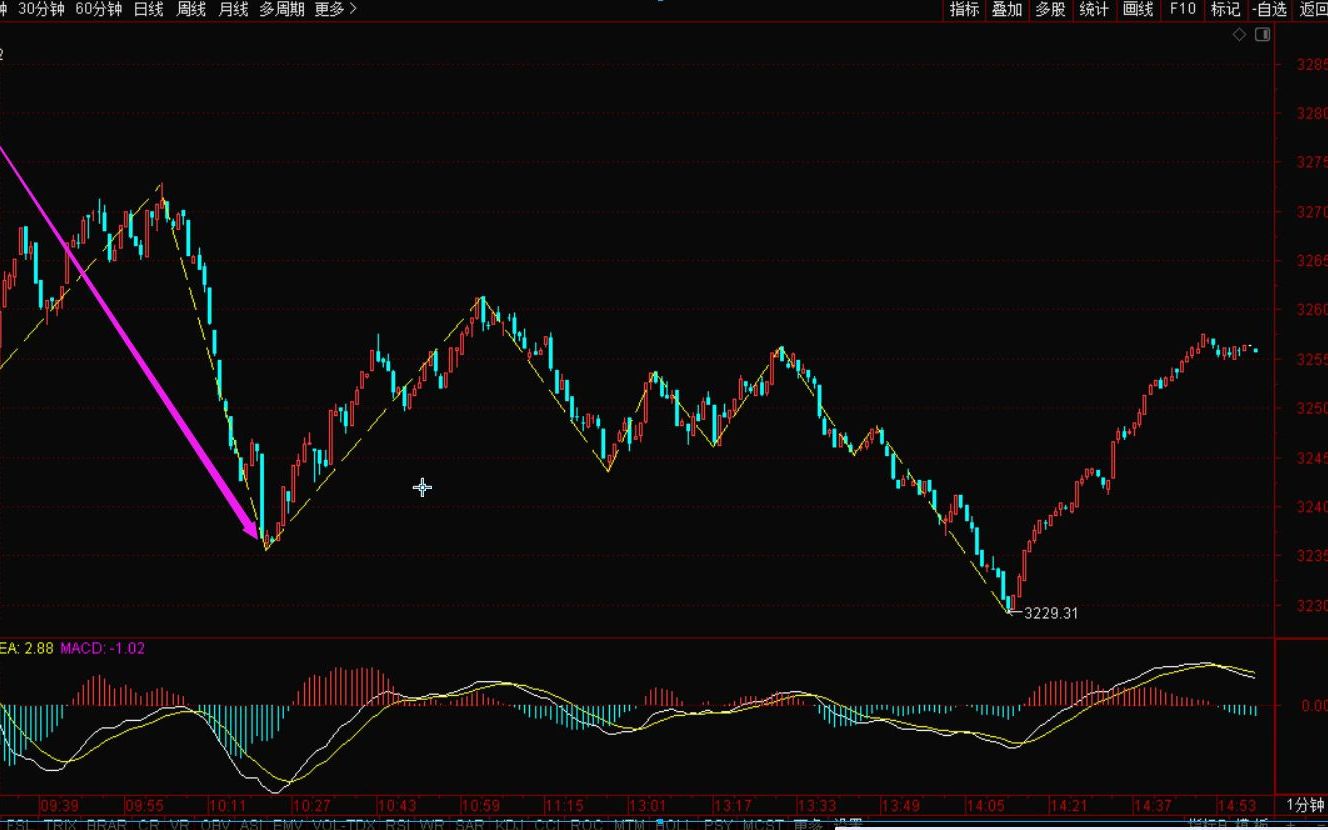Screen dimensions: 1328x830
Task: Open the 叠加 overlay menu
Action: (x=1007, y=9)
